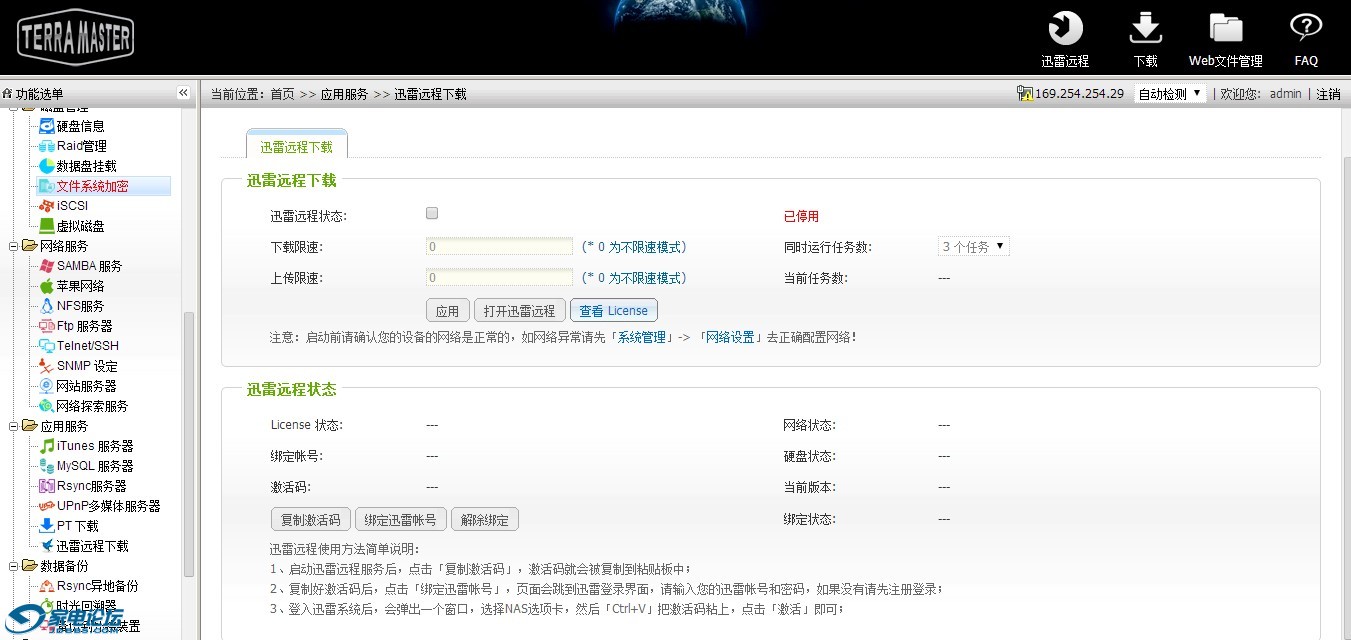
Task: Focus the 上传限速 input field
Action: pyautogui.click(x=499, y=278)
